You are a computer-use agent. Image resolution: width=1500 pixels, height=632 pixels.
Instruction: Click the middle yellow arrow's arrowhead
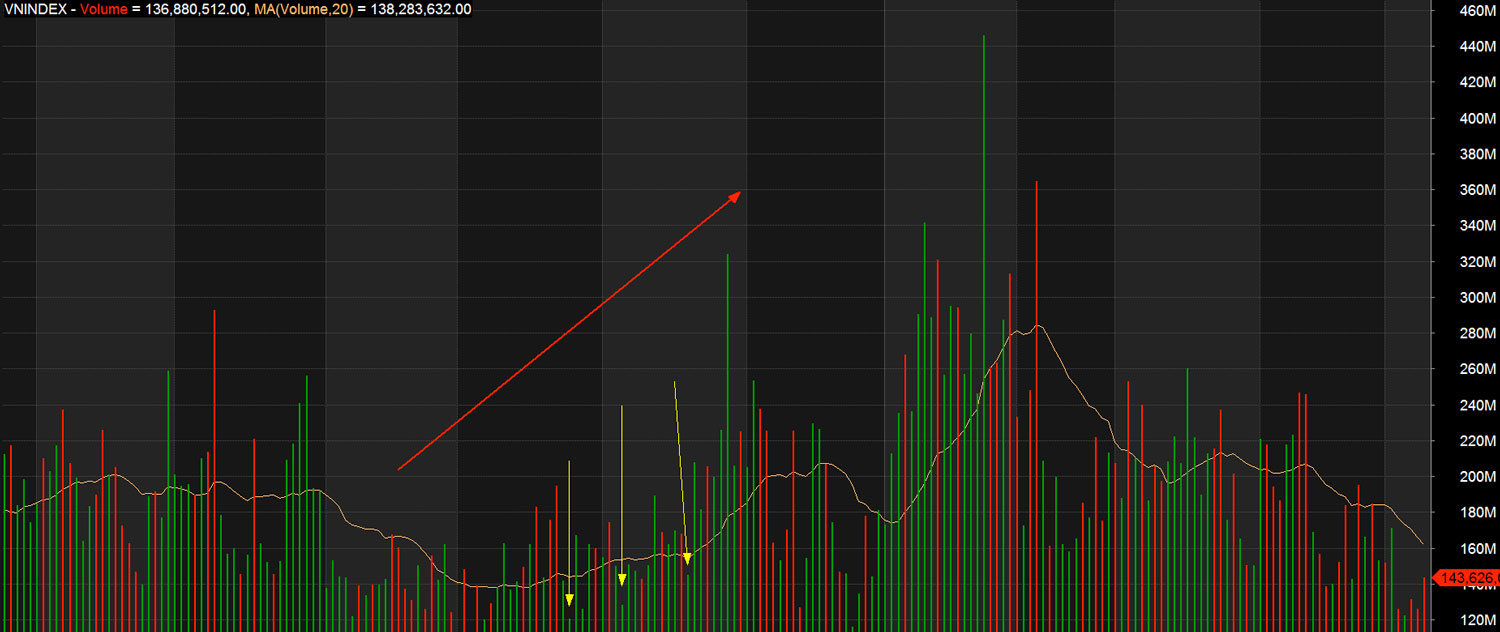pos(622,580)
